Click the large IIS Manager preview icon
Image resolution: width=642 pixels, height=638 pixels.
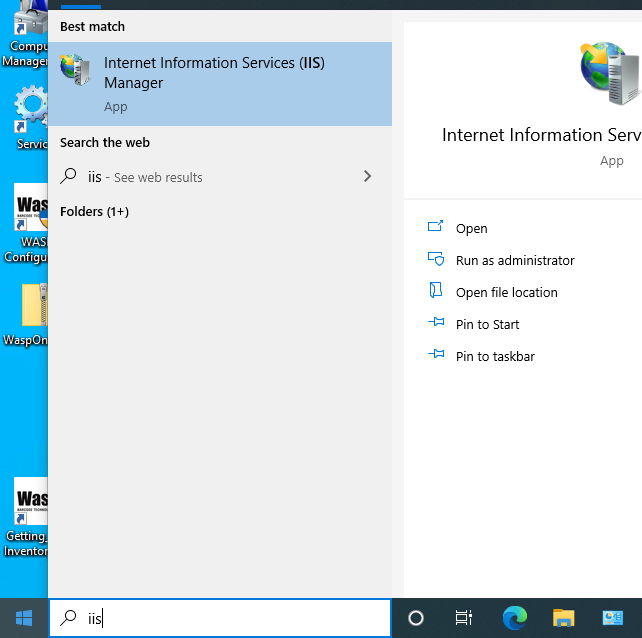[x=610, y=73]
